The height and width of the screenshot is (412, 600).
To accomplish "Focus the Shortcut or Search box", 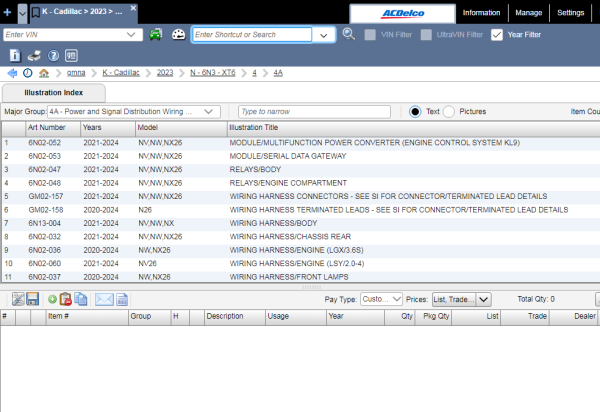I will point(252,35).
